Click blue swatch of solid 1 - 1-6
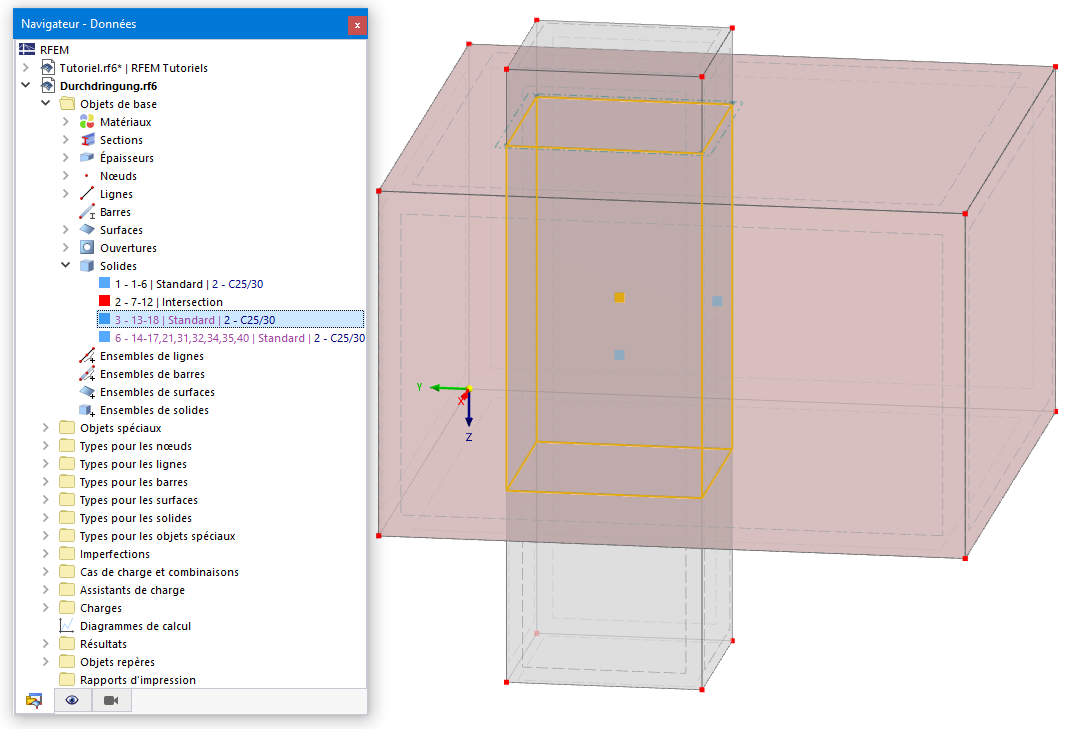This screenshot has height=729, width=1068. point(104,283)
